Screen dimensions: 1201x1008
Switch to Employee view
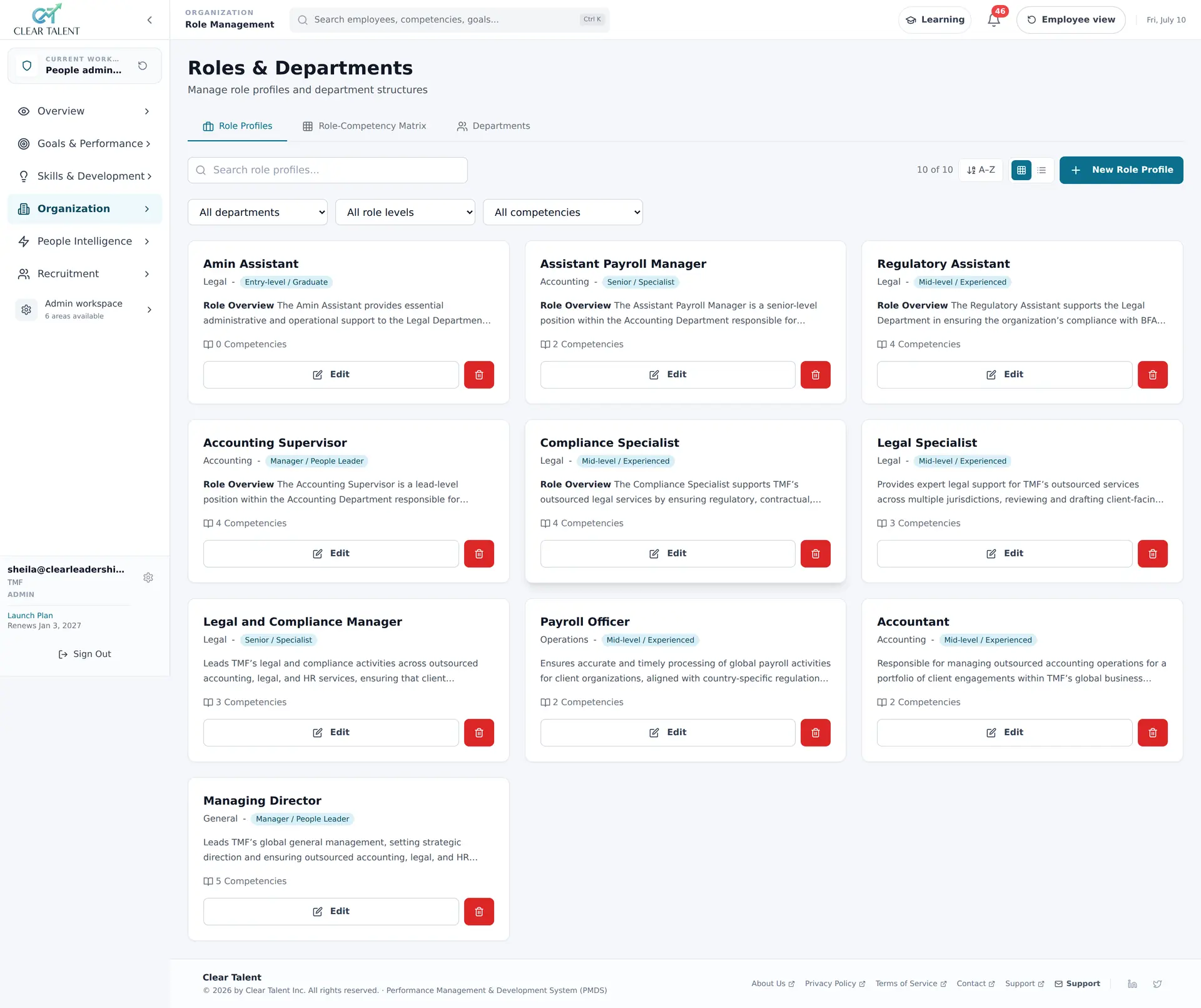pyautogui.click(x=1071, y=20)
